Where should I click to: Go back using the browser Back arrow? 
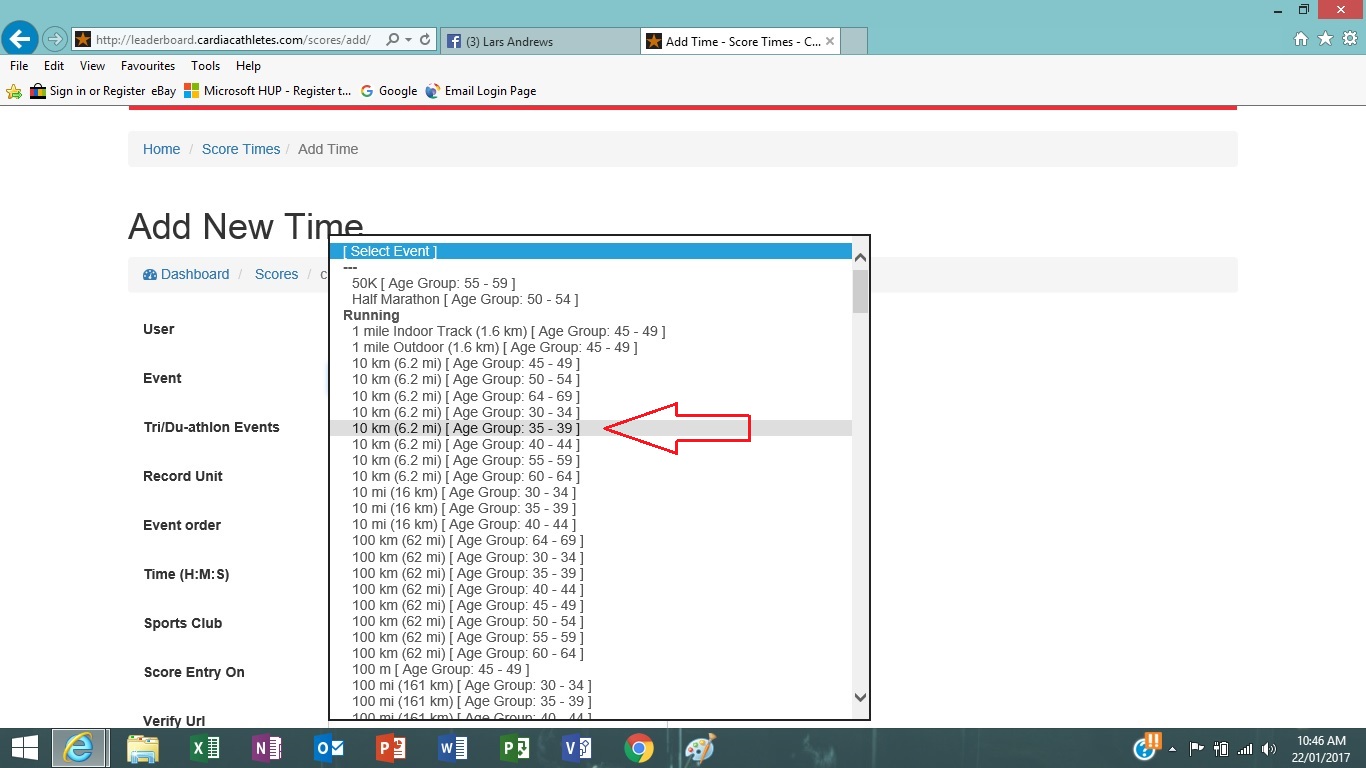pyautogui.click(x=20, y=40)
